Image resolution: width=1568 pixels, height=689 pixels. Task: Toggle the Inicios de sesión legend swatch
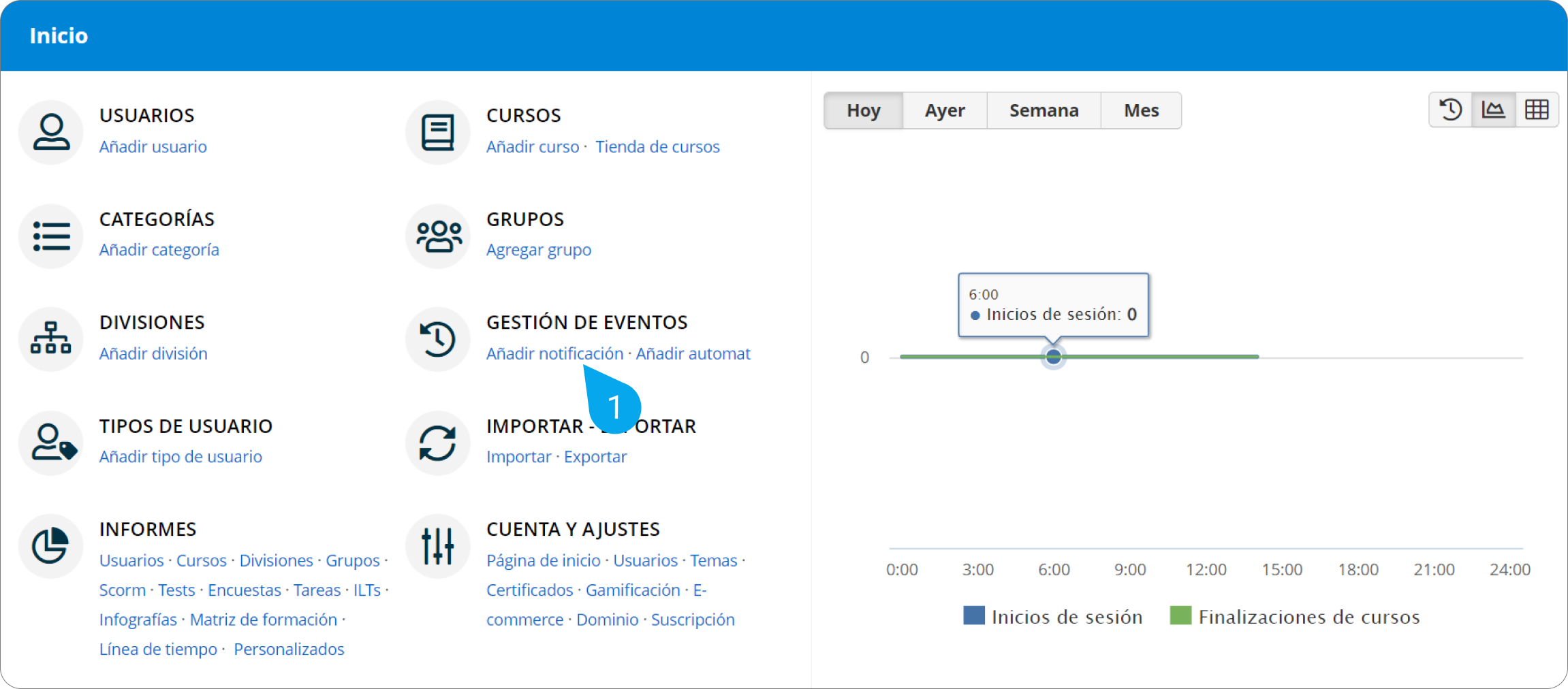973,615
